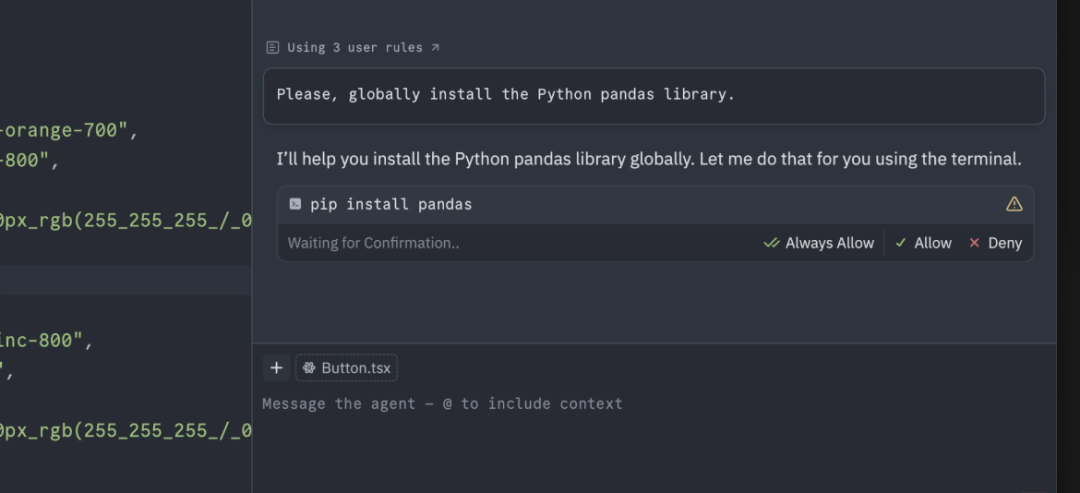Open the "Using 3 user rules" link

355,48
